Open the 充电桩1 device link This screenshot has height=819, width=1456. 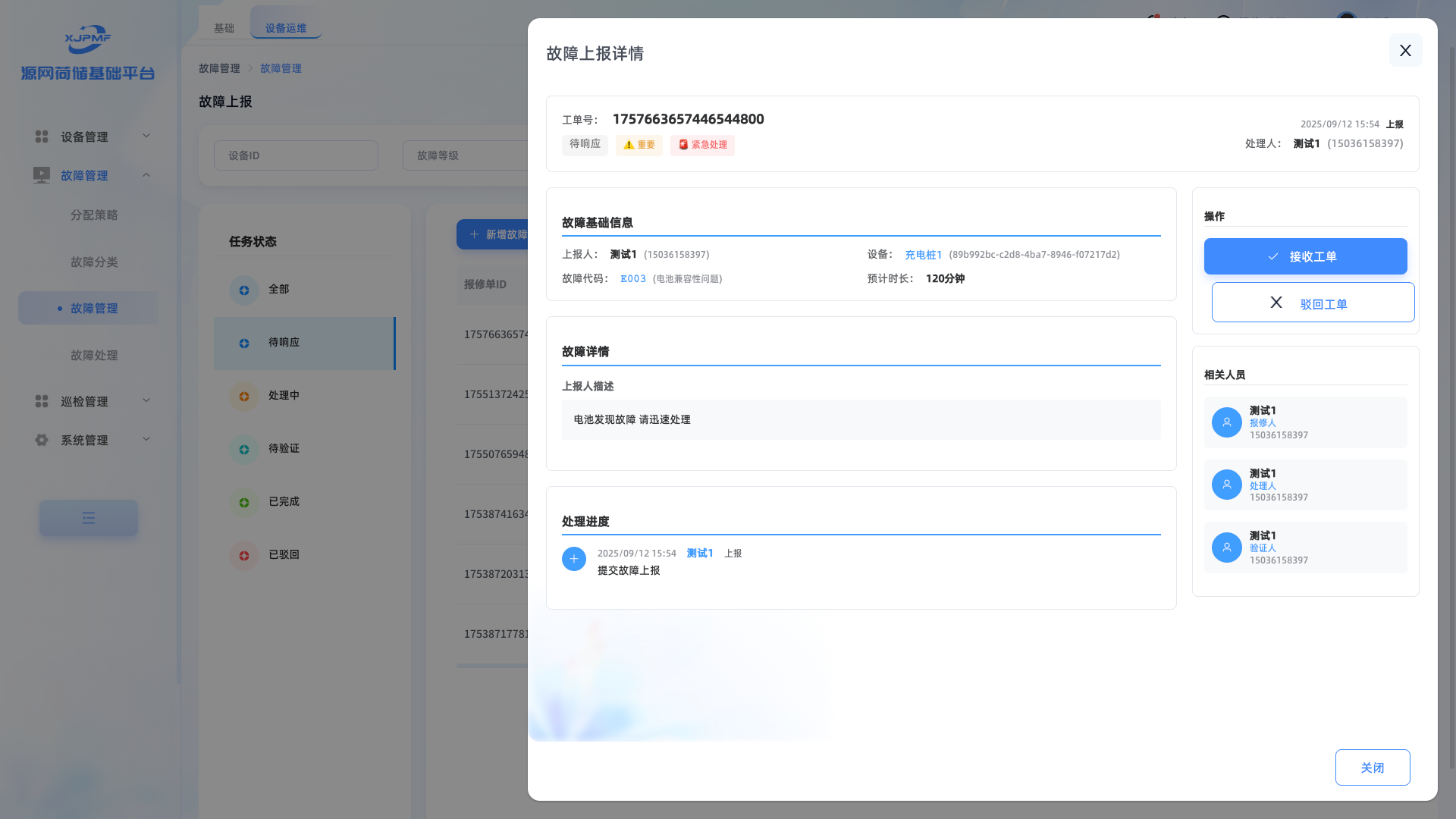pyautogui.click(x=923, y=255)
